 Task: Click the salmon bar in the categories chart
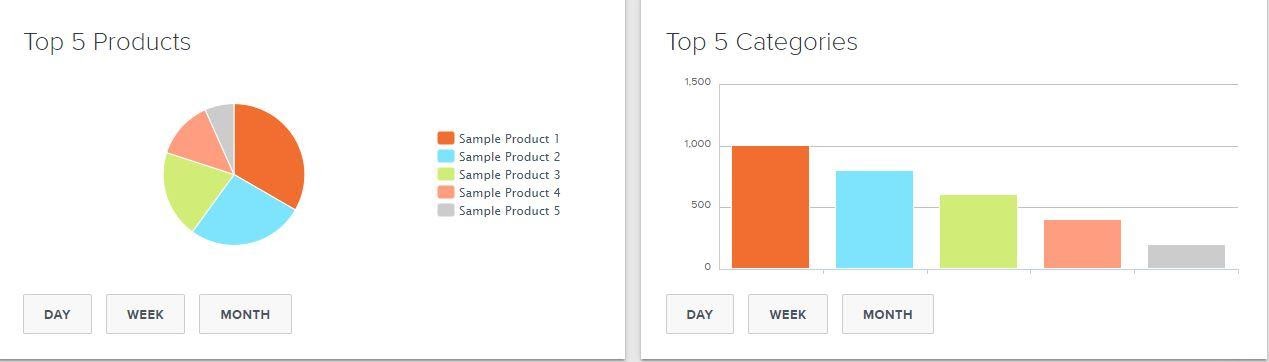point(1082,244)
